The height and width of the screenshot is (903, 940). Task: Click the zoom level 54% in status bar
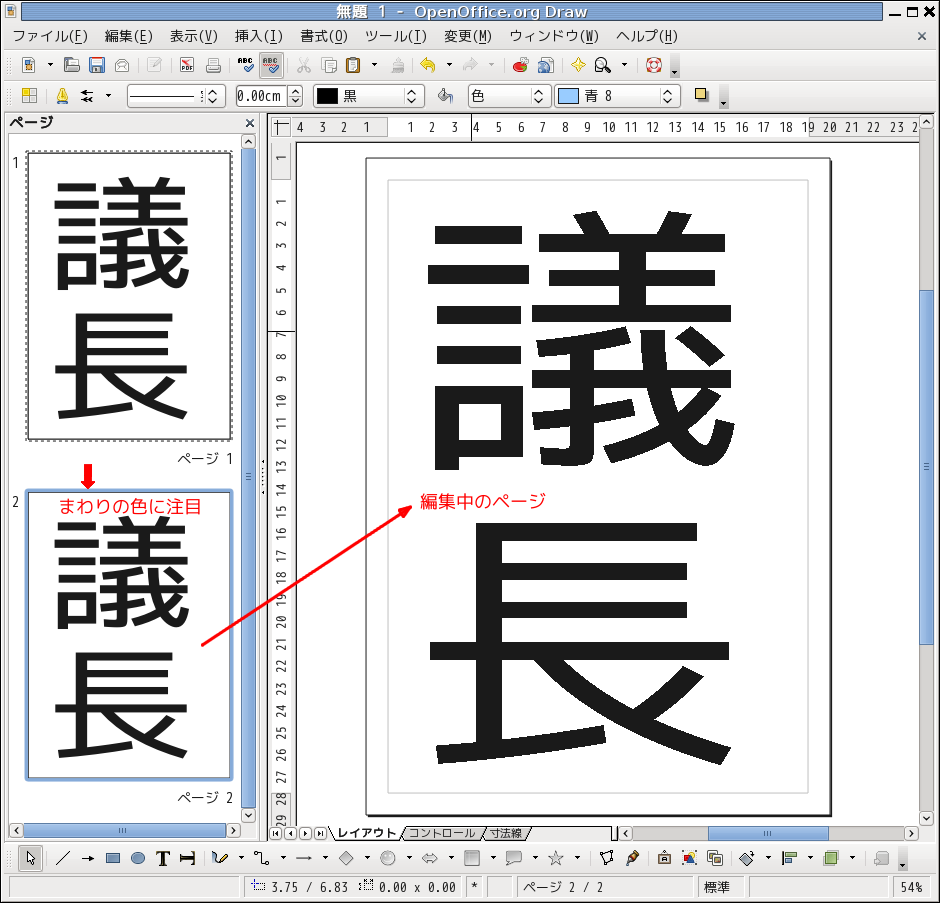coord(911,887)
